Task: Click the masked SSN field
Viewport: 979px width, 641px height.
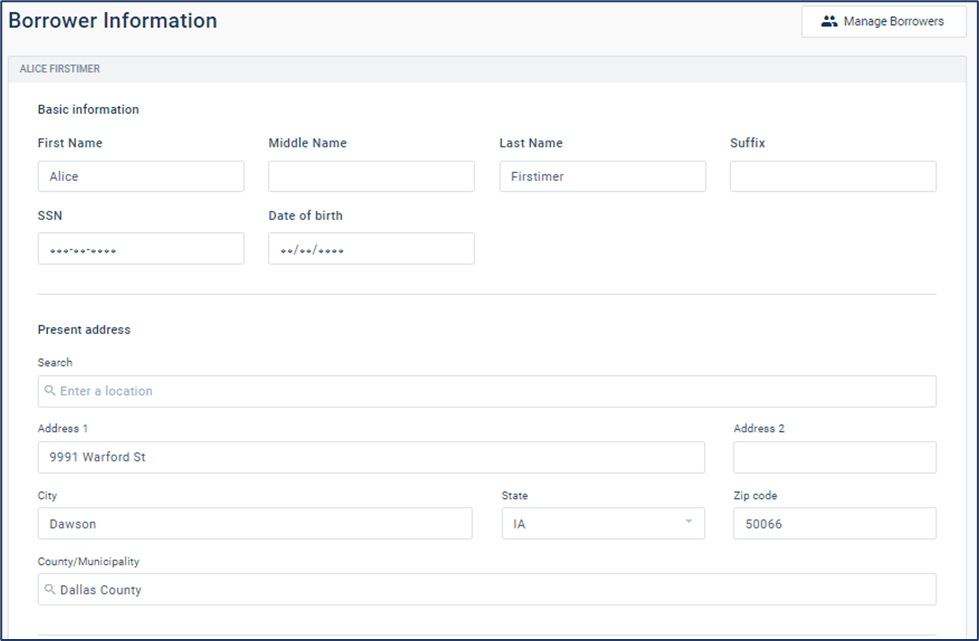Action: click(x=141, y=248)
